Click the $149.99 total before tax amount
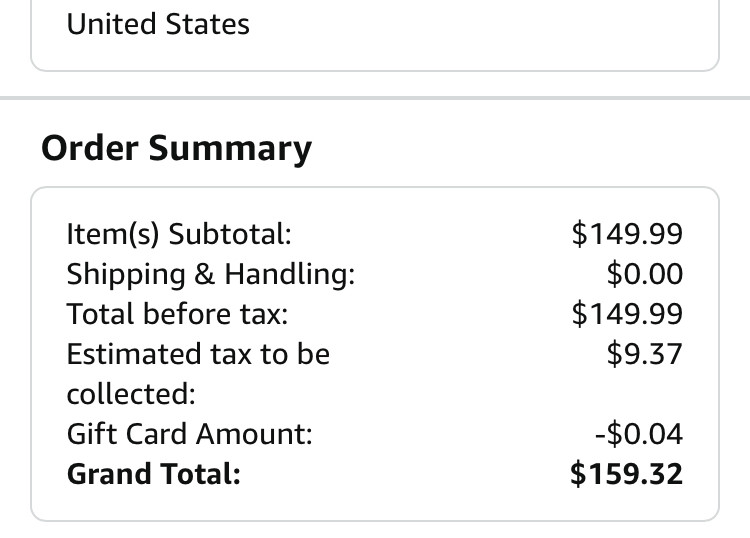This screenshot has width=750, height=538. pos(627,314)
